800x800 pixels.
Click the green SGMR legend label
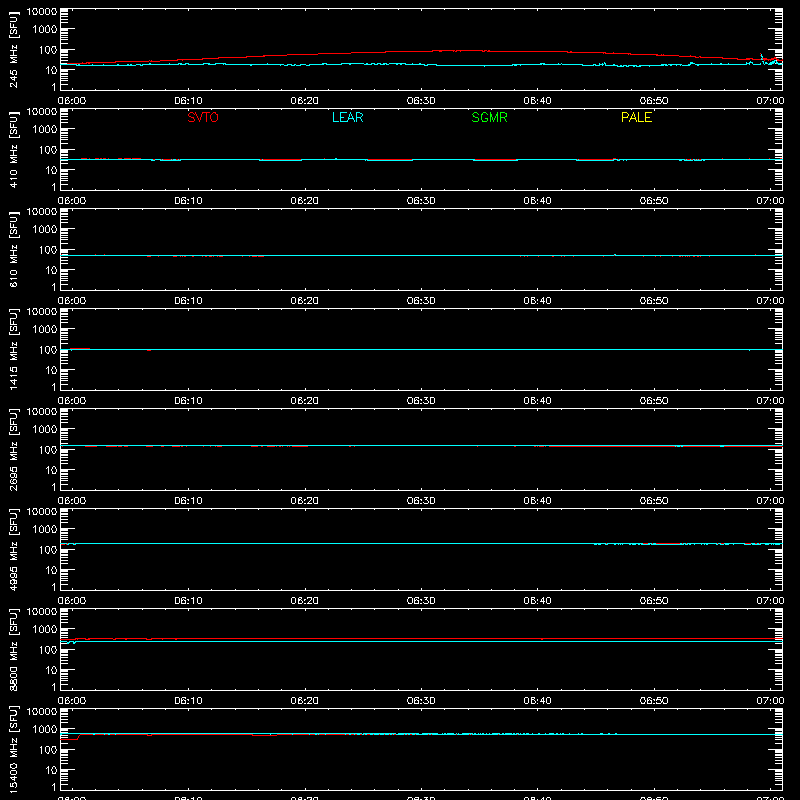(x=489, y=117)
